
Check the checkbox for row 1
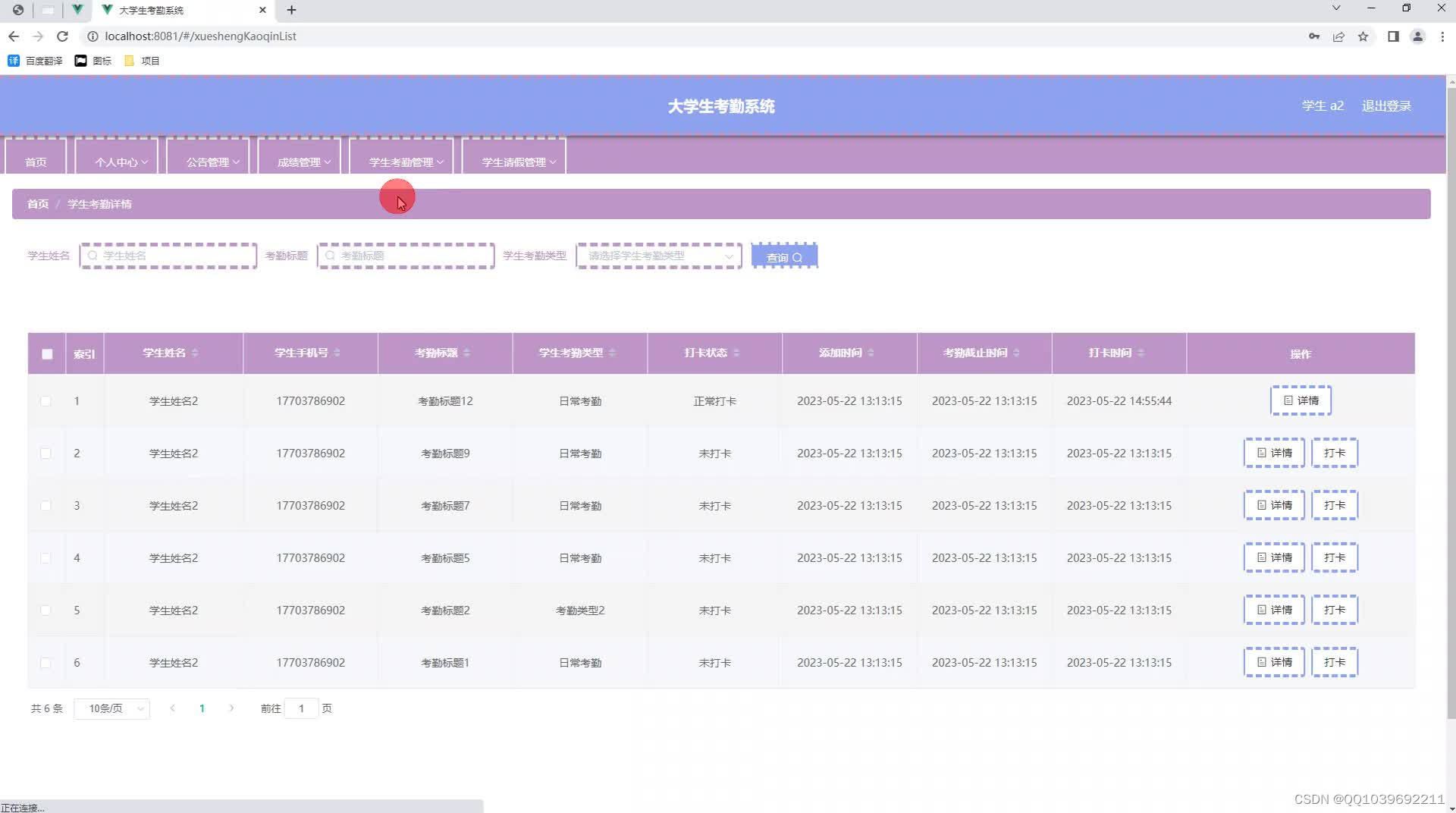tap(45, 401)
